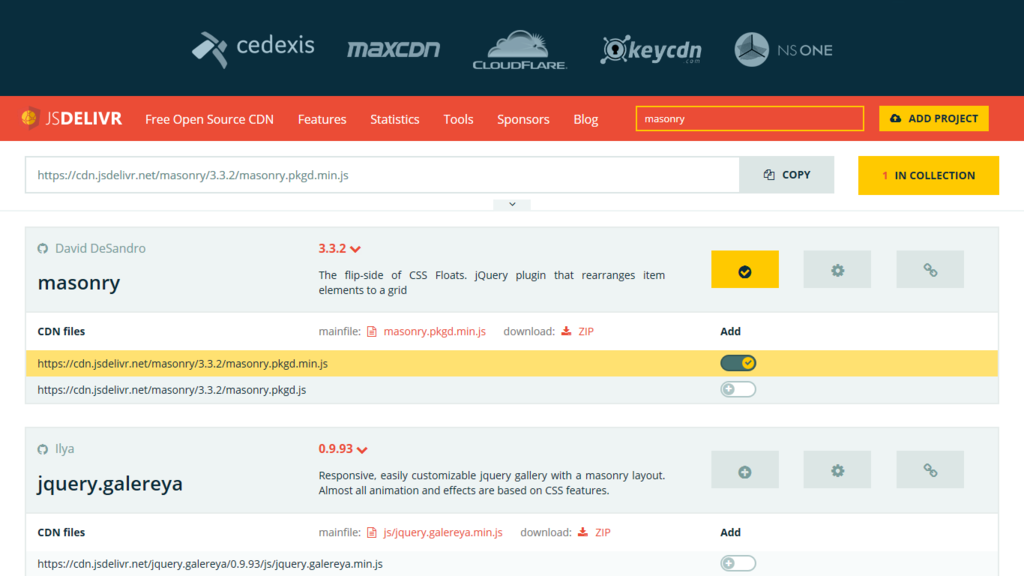1024x576 pixels.
Task: Open jquery.galereya link chain button
Action: click(x=930, y=470)
